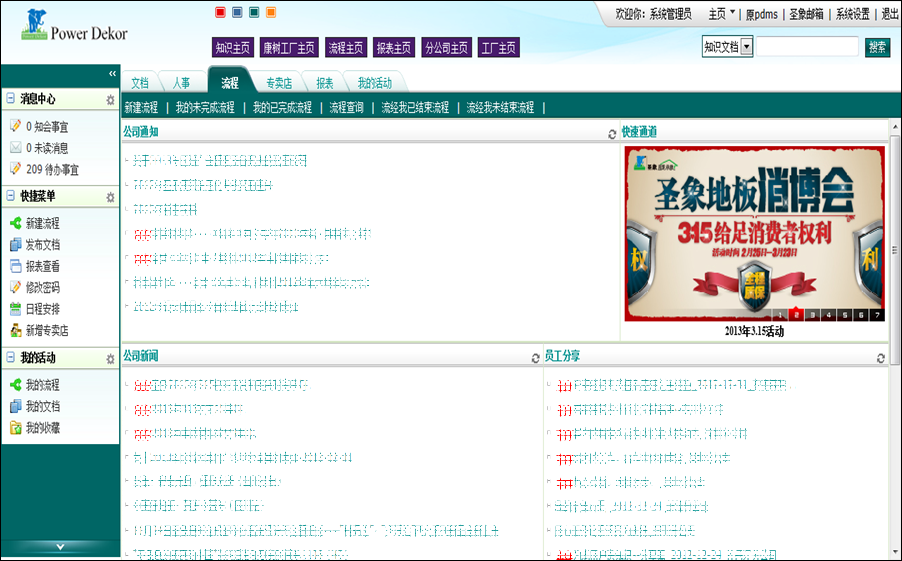Switch to the 我的活动 tab
Image resolution: width=902 pixels, height=561 pixels.
pos(375,83)
